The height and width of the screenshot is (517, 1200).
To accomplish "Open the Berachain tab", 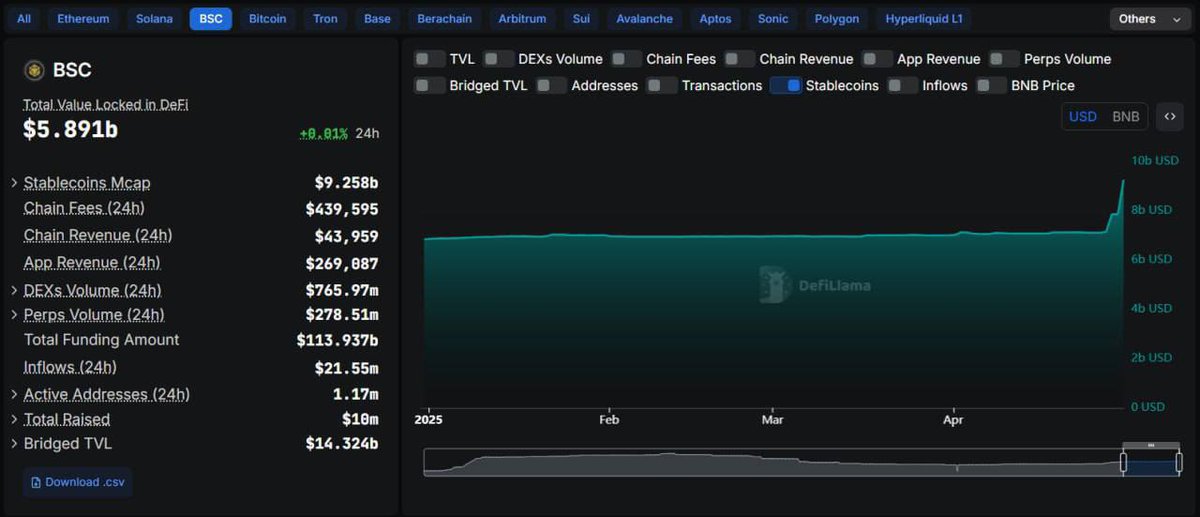I will [444, 19].
